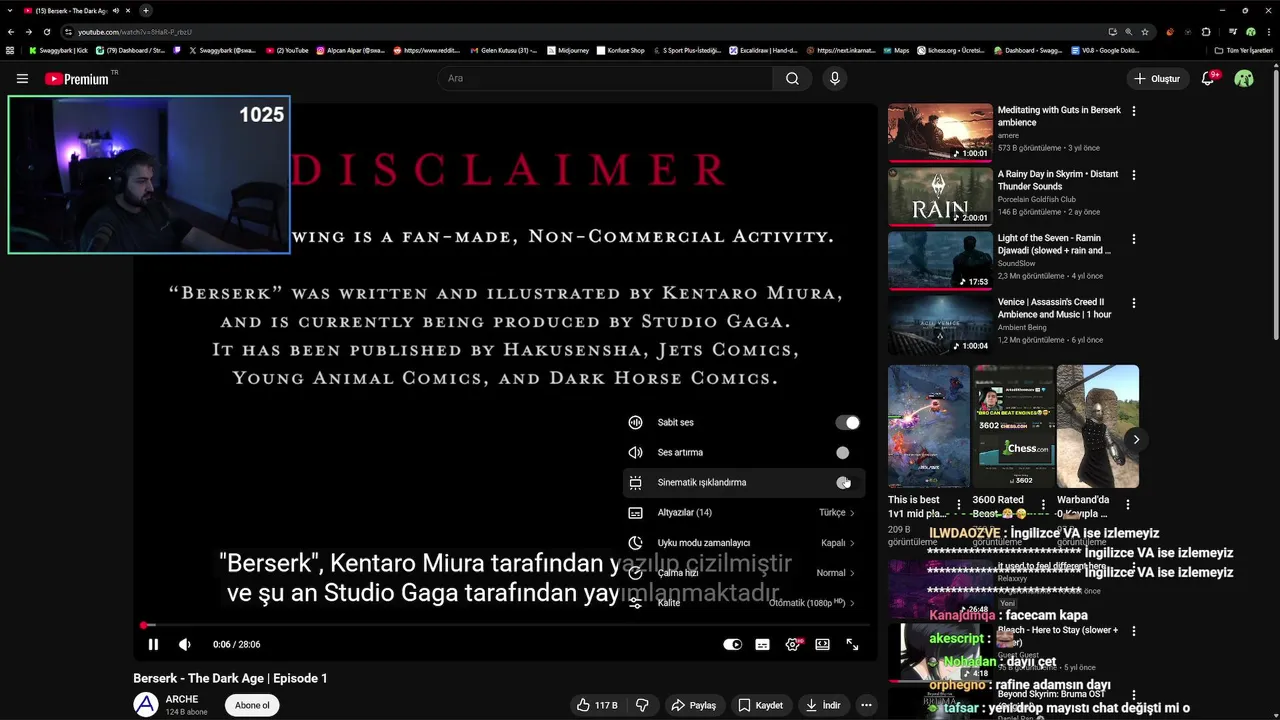Open the Çalma hızı submenu
Viewport: 1280px width, 720px height.
(743, 573)
